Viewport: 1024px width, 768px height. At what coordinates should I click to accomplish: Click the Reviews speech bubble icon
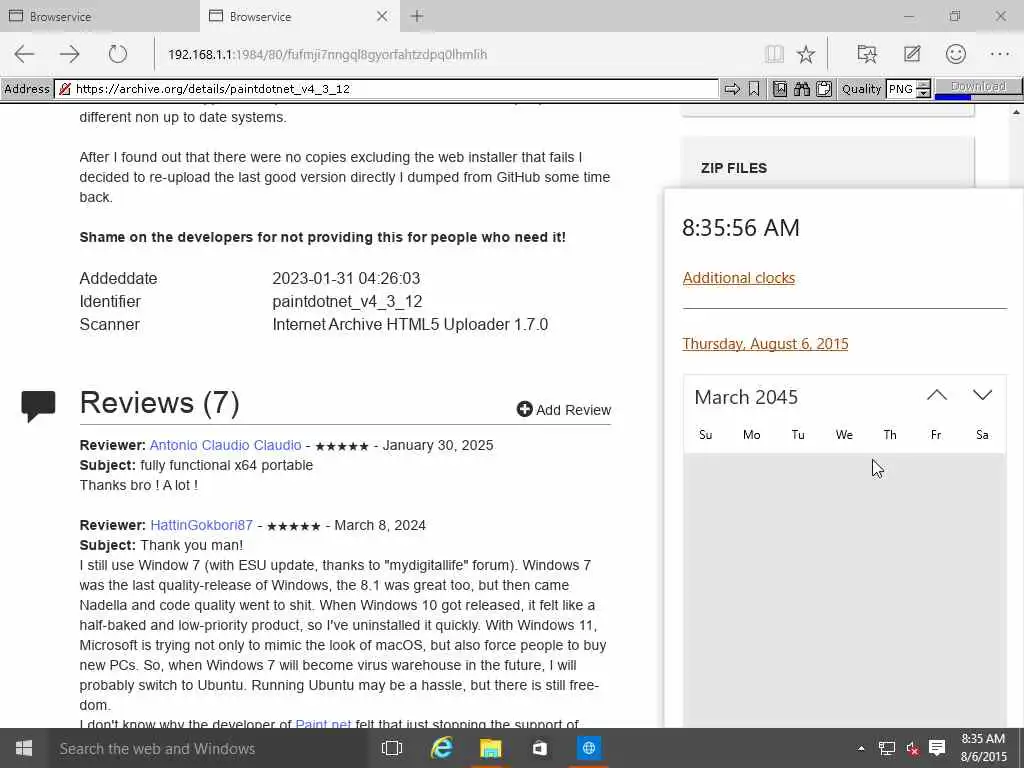point(39,406)
